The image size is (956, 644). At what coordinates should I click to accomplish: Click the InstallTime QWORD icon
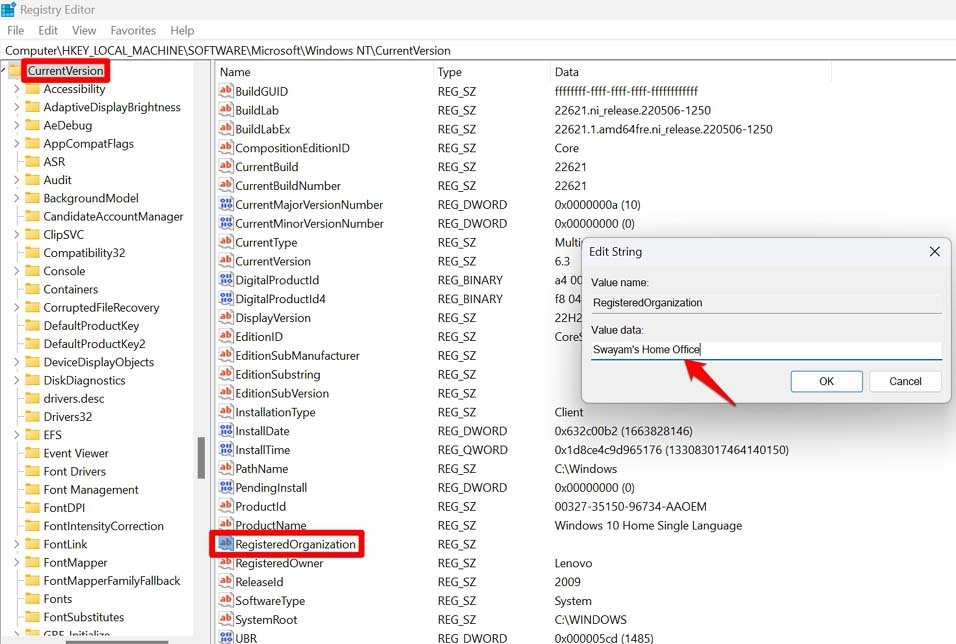tap(226, 449)
